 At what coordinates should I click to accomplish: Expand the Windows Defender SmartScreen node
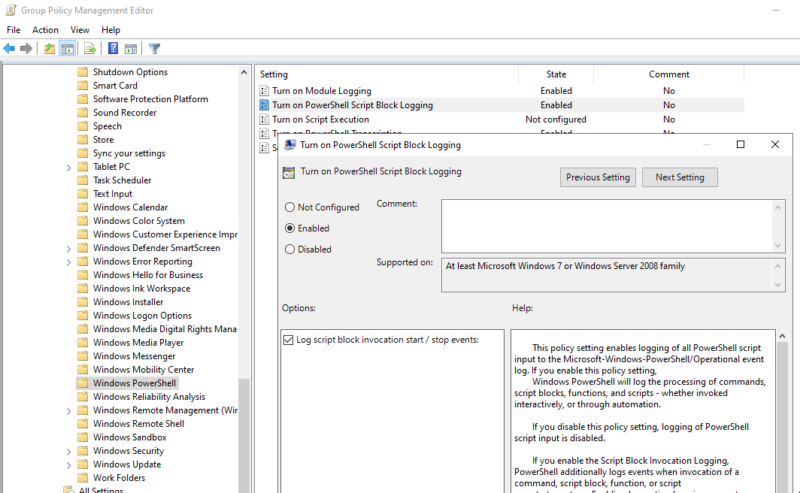pyautogui.click(x=69, y=248)
